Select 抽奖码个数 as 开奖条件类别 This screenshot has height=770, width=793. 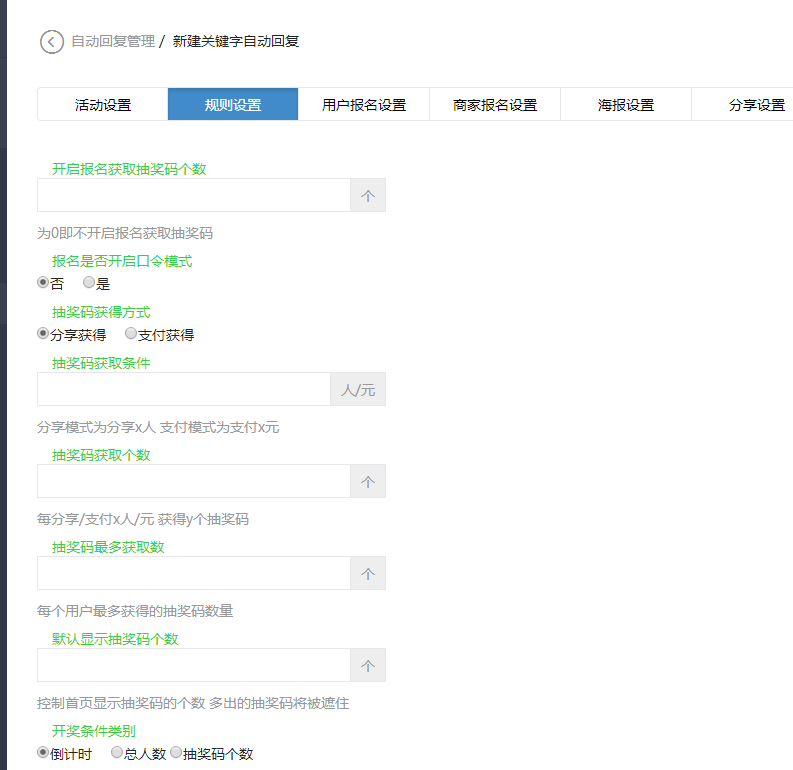(176, 753)
